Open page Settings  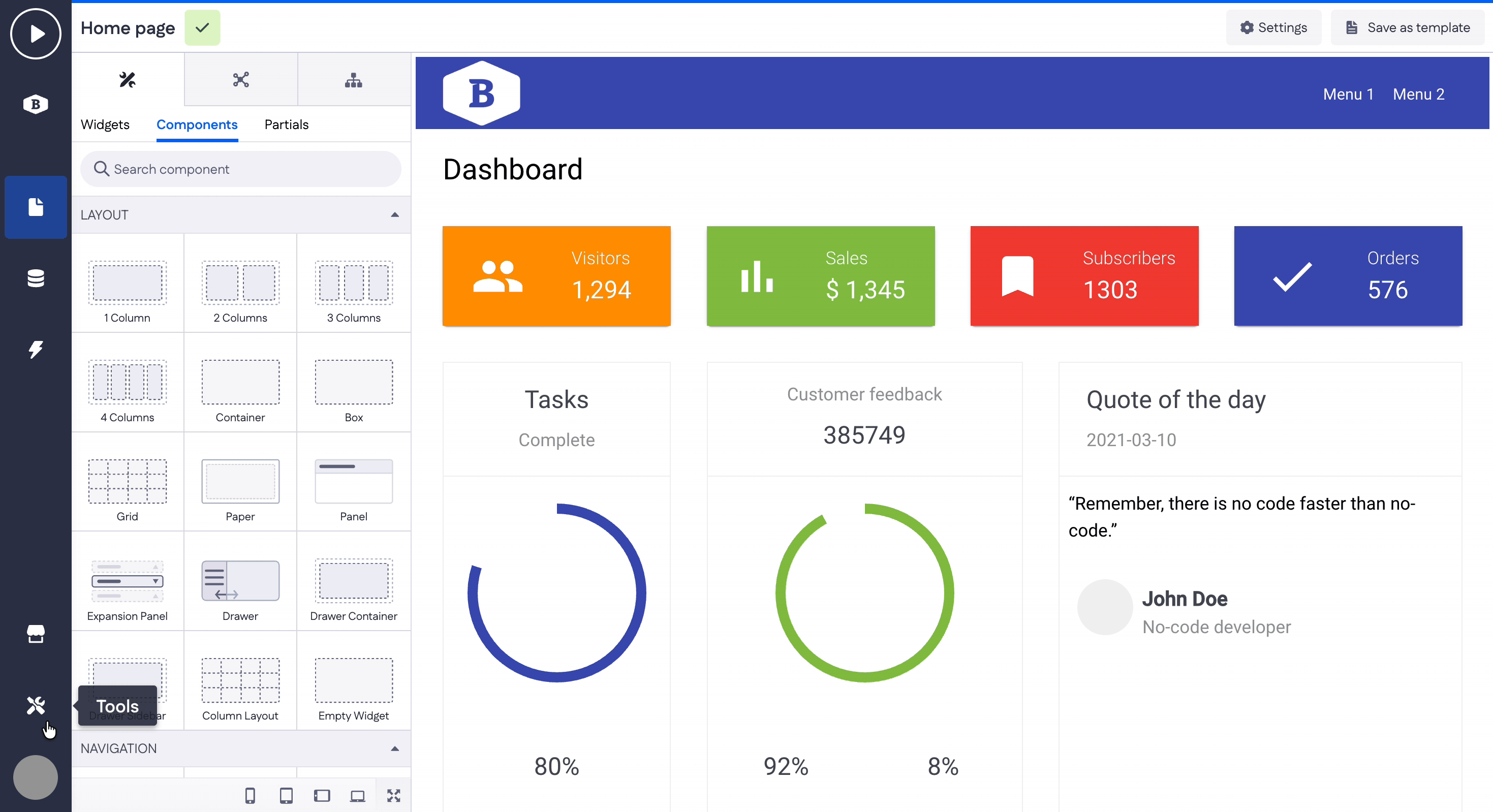tap(1273, 28)
